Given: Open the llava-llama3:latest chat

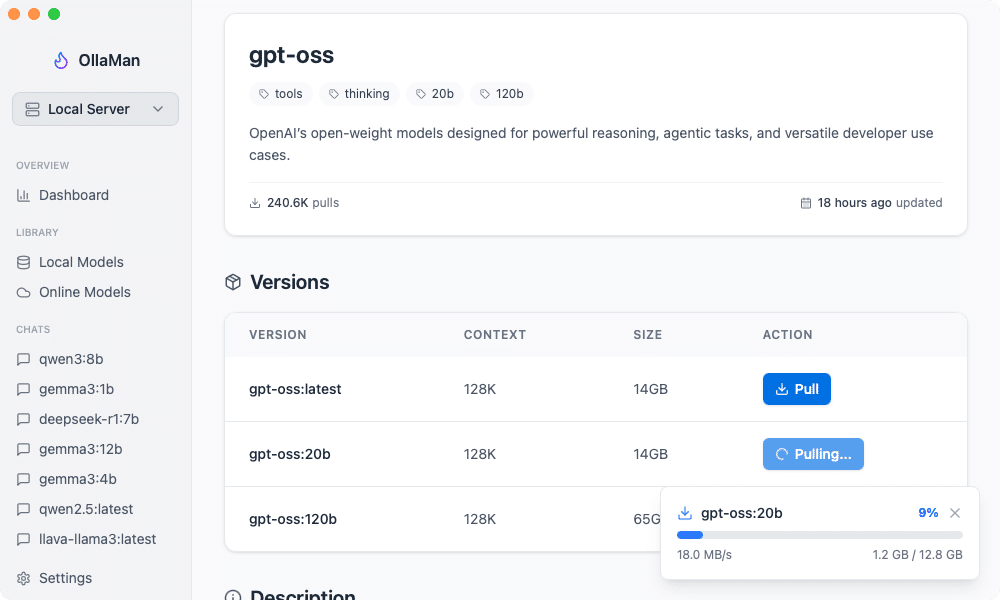Looking at the screenshot, I should tap(97, 539).
